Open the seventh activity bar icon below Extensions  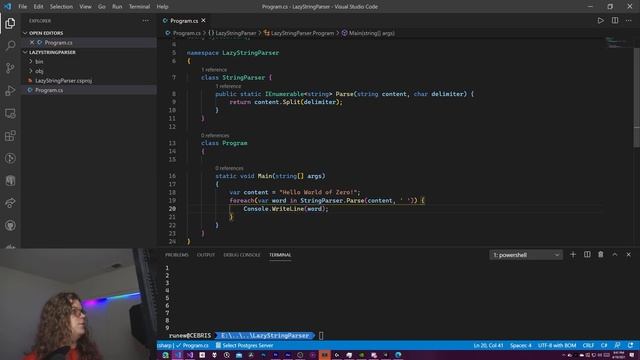coord(10,180)
